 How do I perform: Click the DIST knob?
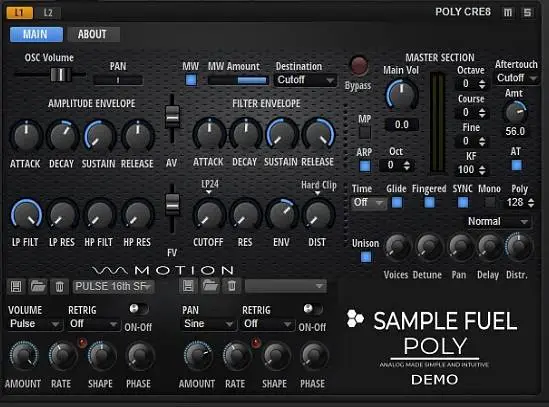click(318, 214)
